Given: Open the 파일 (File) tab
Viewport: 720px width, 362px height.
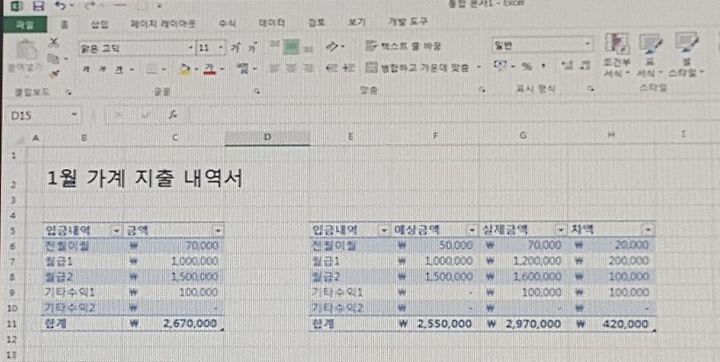Looking at the screenshot, I should pos(24,24).
